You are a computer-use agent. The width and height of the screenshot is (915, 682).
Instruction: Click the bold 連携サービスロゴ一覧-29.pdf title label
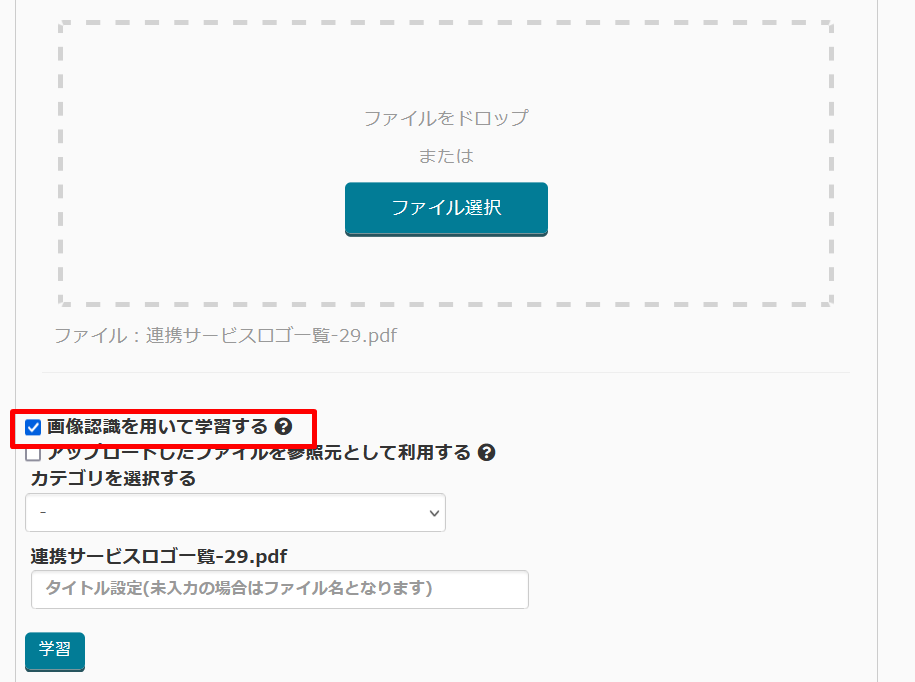tap(159, 556)
